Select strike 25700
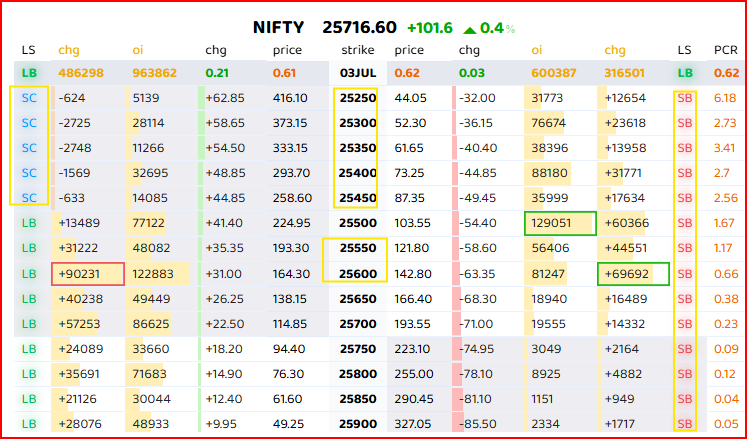 point(358,324)
